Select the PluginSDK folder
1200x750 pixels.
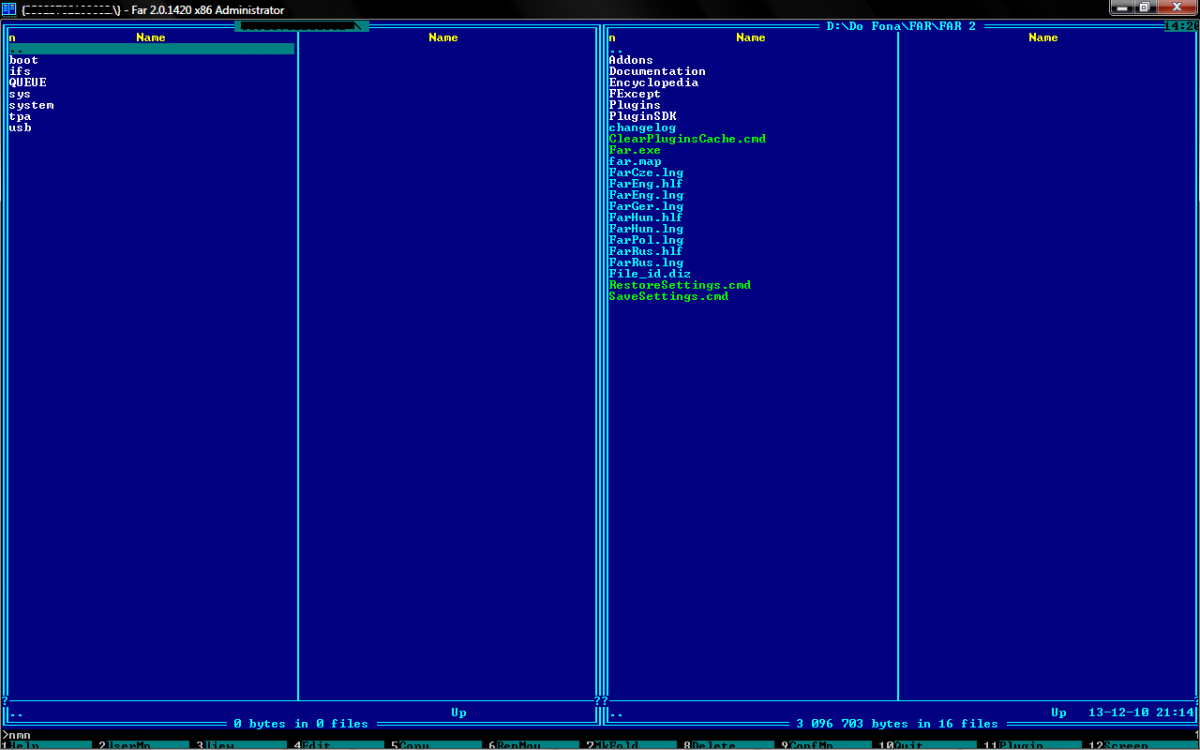[x=643, y=116]
